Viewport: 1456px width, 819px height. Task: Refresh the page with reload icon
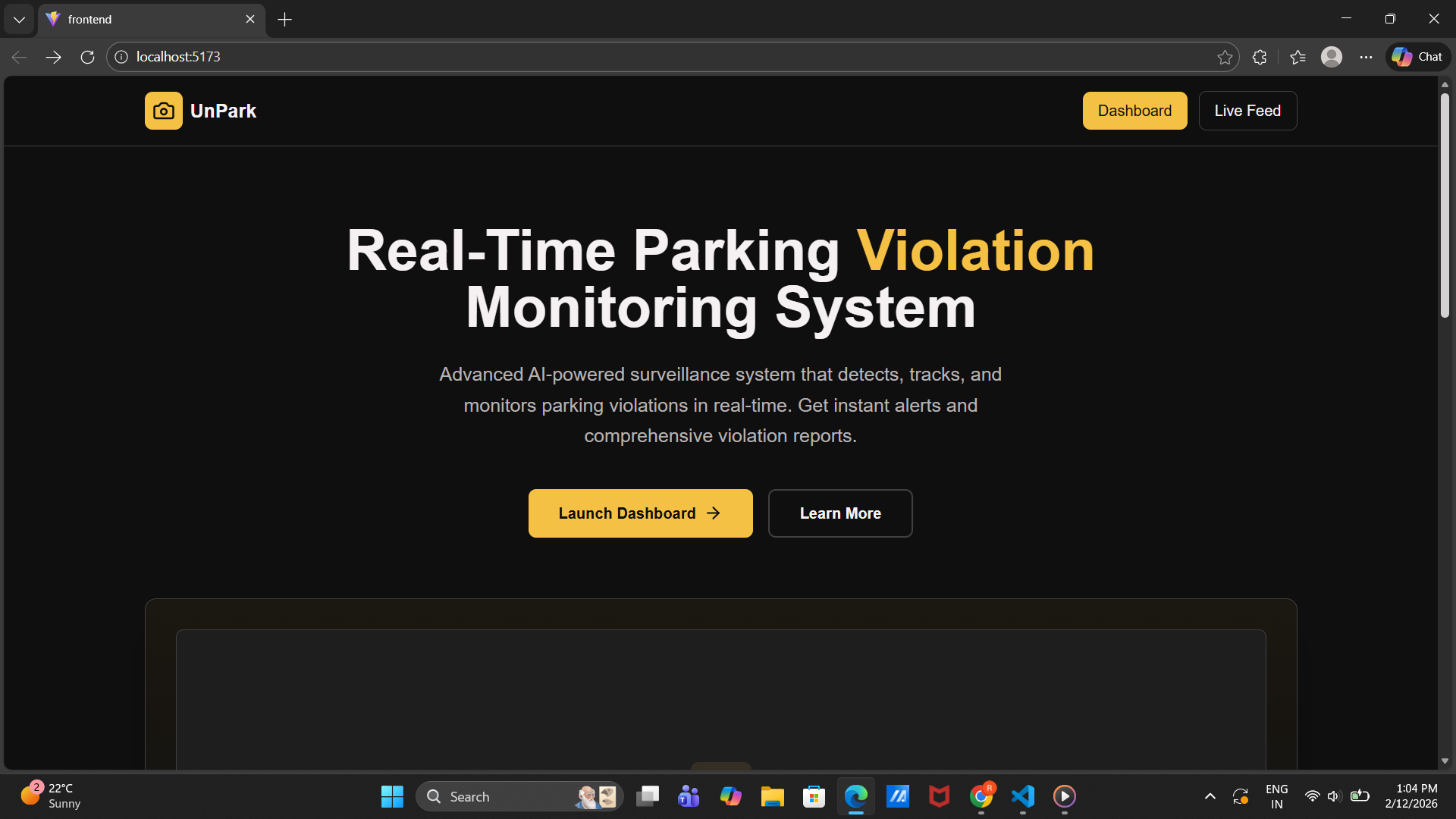click(87, 57)
